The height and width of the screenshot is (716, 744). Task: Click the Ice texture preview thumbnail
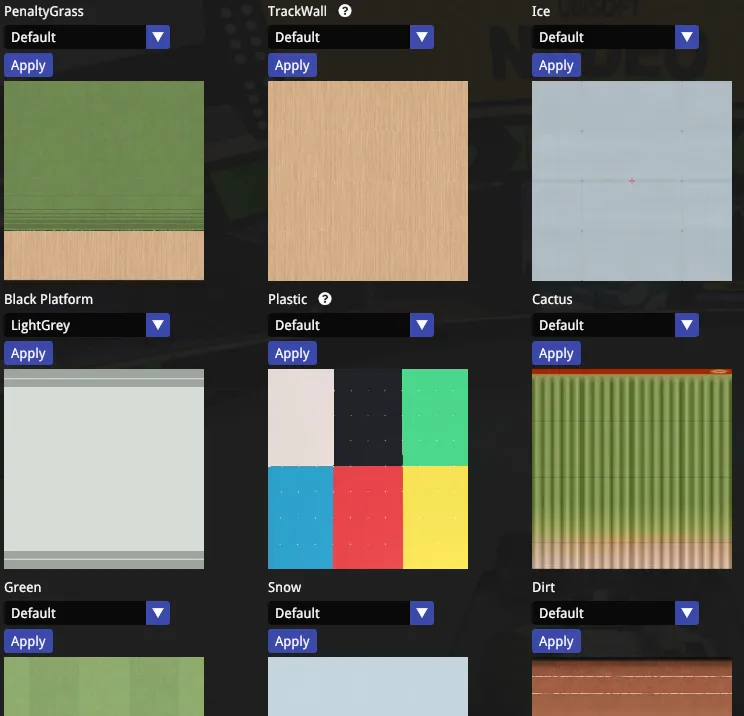(632, 181)
